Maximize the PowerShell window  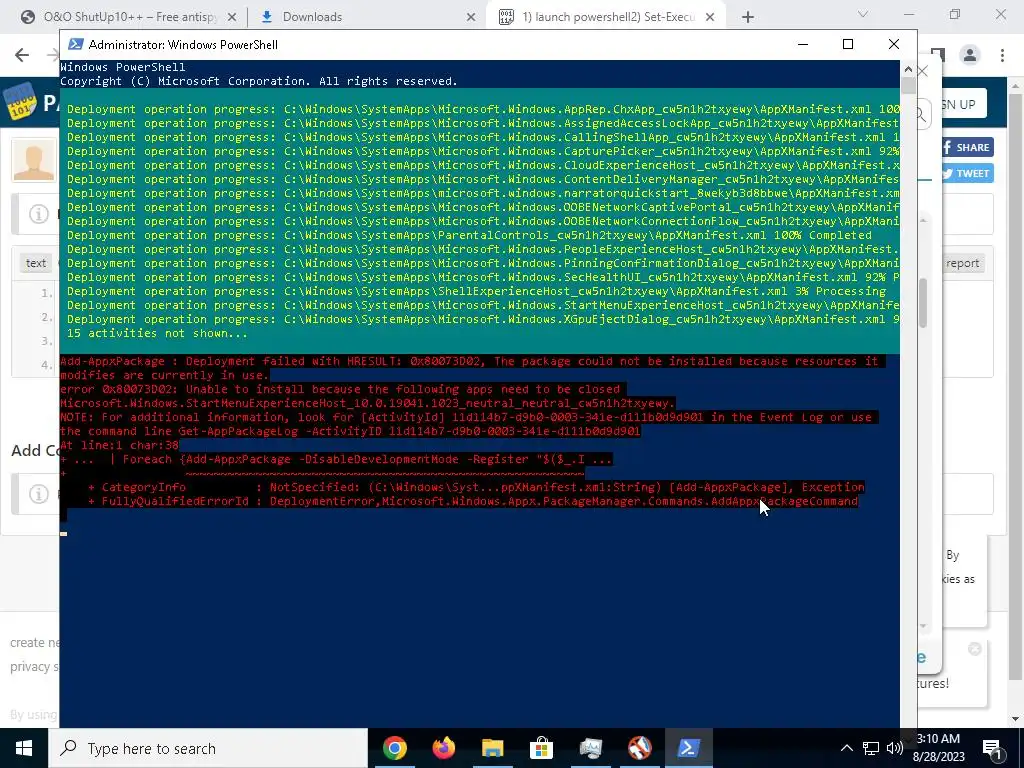[848, 44]
